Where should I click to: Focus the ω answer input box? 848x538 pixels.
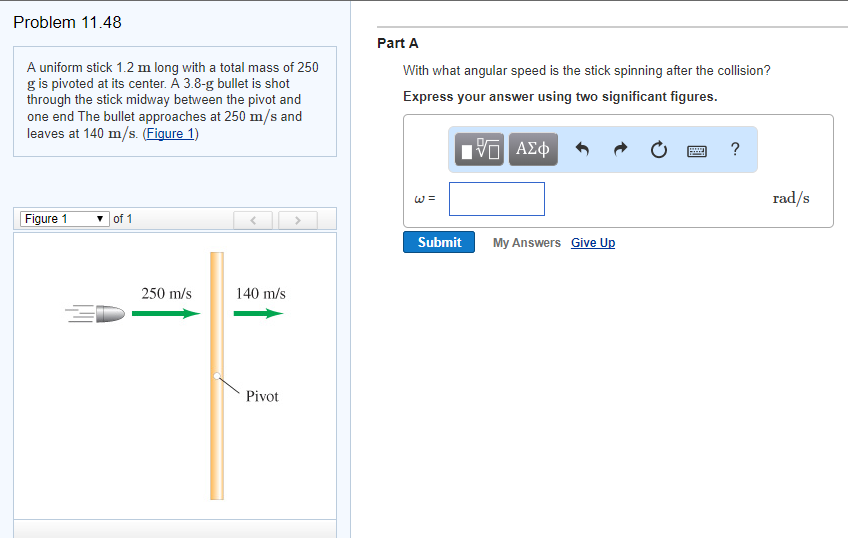click(x=496, y=199)
